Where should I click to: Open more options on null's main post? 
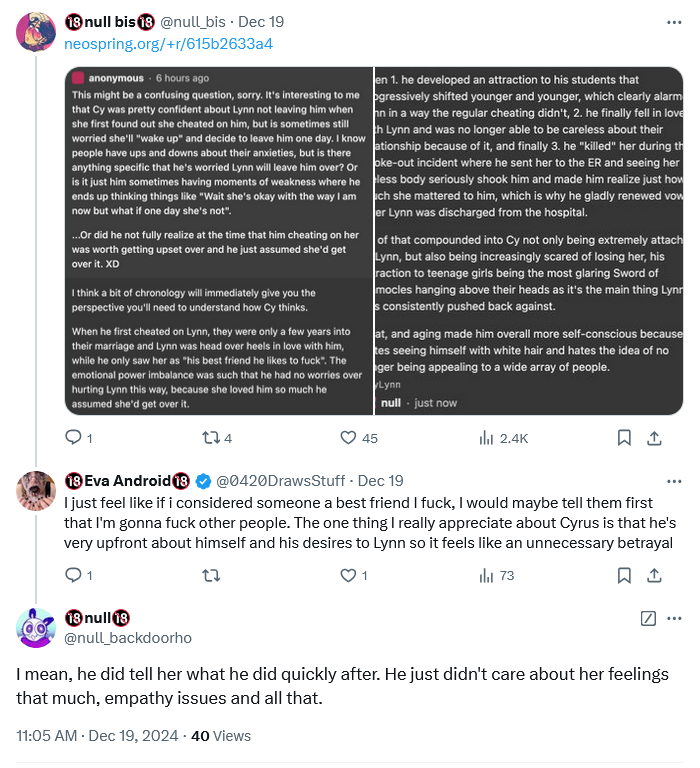click(675, 619)
